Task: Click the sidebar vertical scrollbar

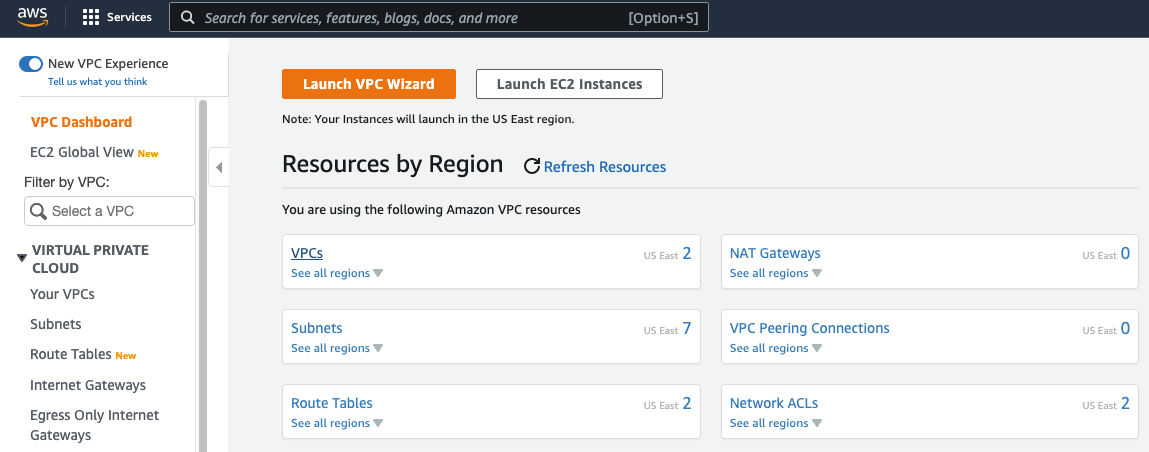Action: (x=203, y=275)
